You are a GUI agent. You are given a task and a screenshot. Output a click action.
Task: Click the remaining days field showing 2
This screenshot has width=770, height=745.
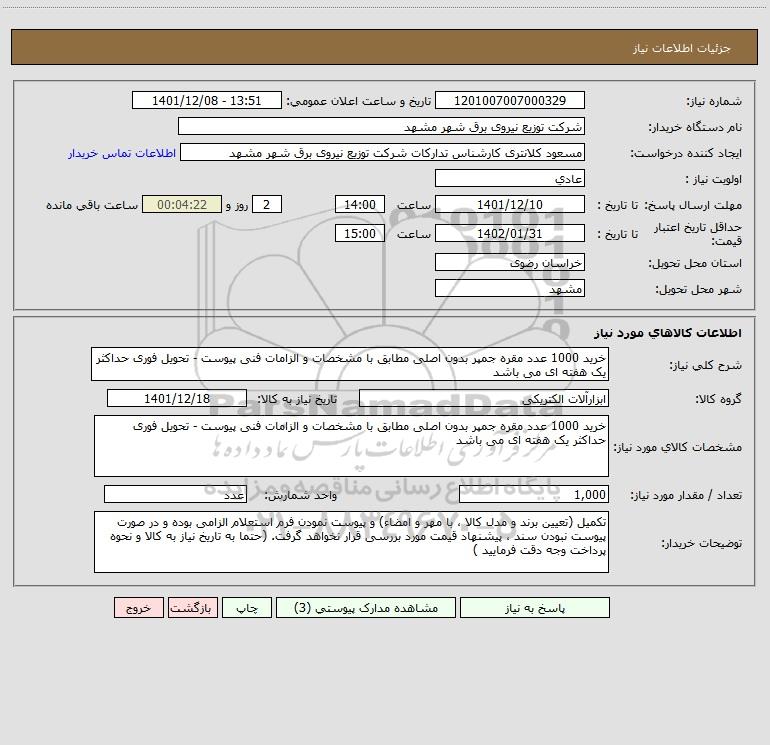tap(267, 205)
